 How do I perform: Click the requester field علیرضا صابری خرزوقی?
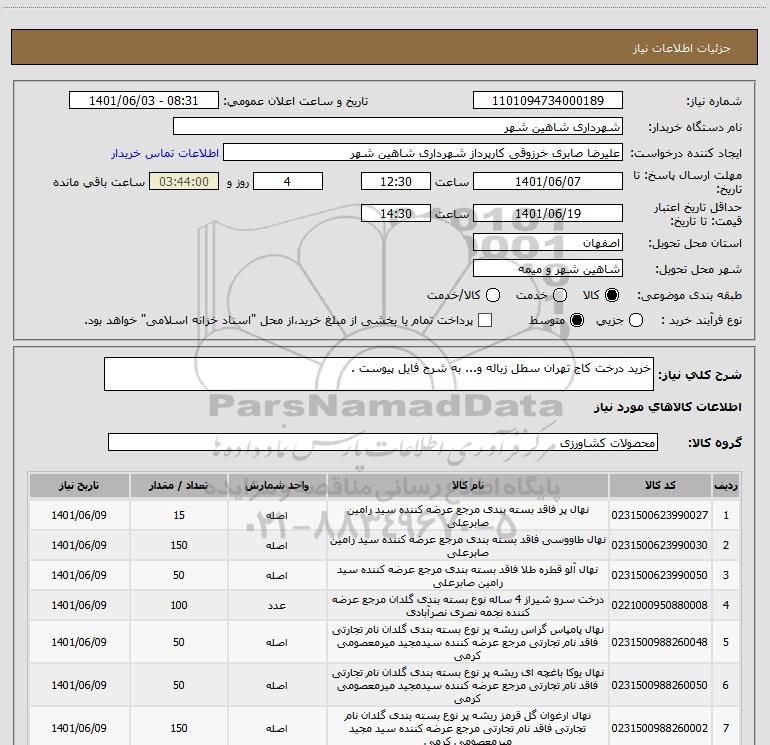click(423, 152)
